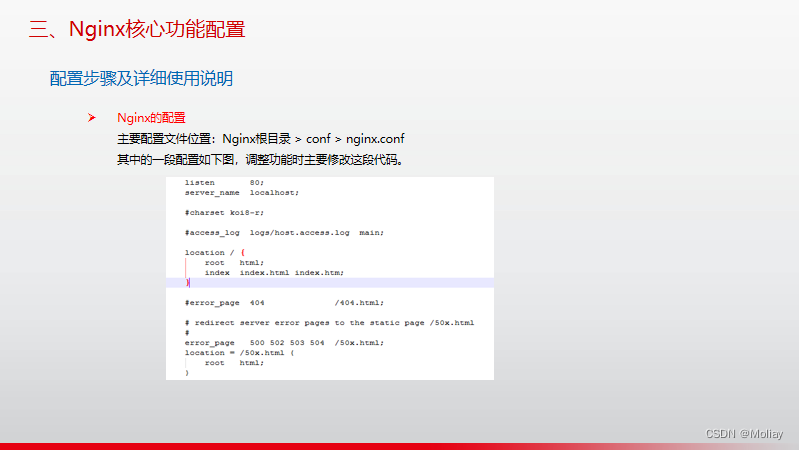Click the highlighted closing brace line
Image resolution: width=799 pixels, height=450 pixels.
pos(330,283)
